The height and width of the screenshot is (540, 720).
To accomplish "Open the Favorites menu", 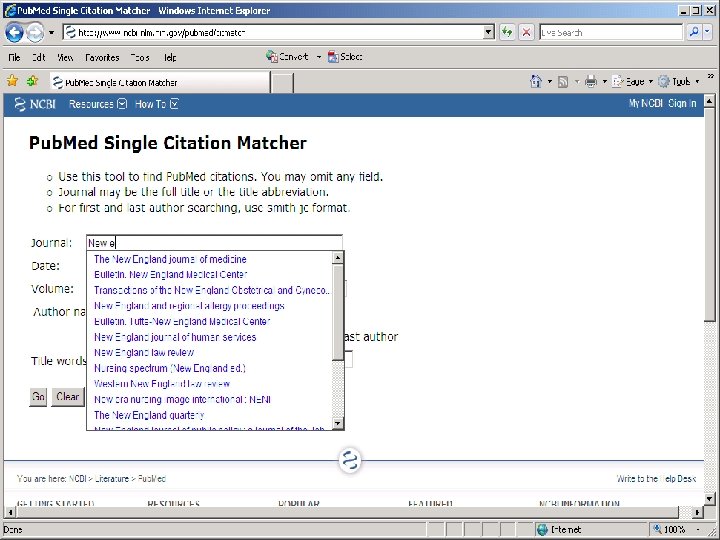I will (102, 57).
